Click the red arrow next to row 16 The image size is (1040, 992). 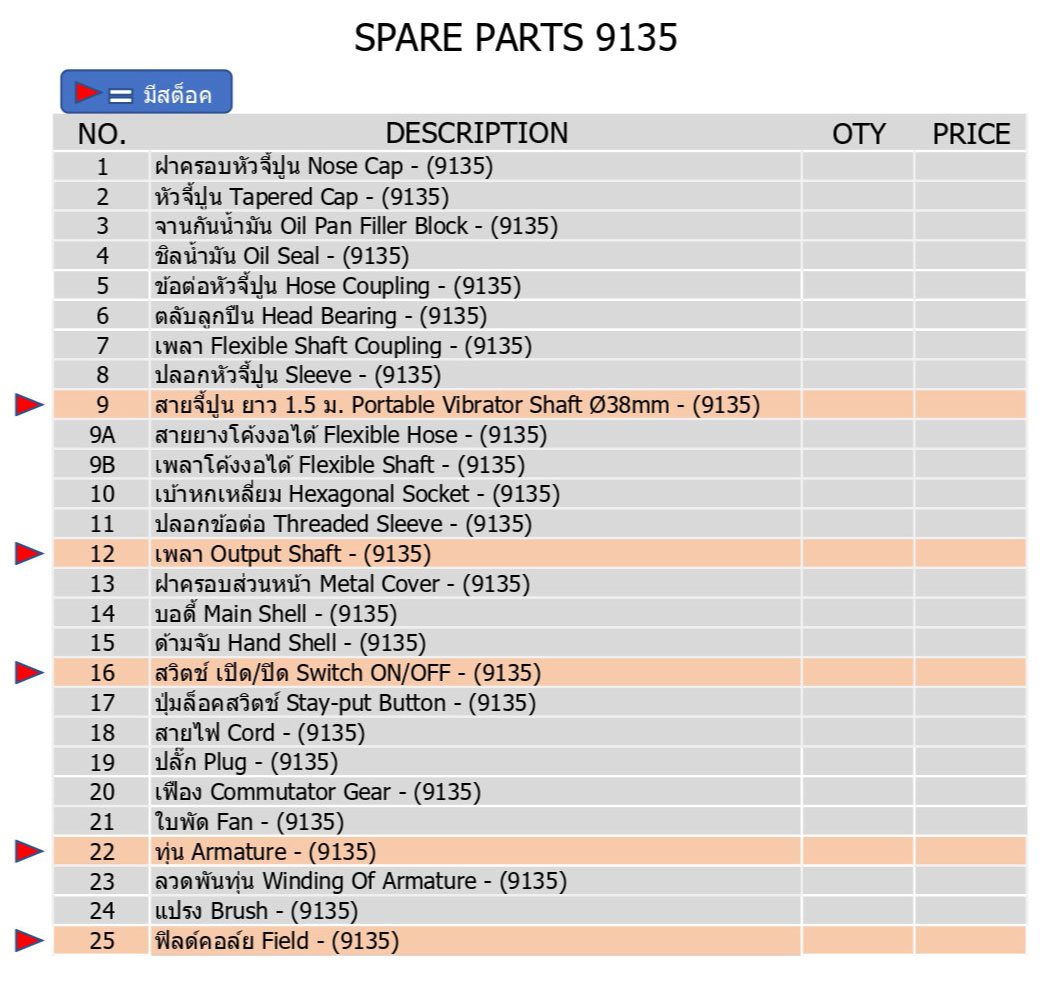[x=29, y=673]
